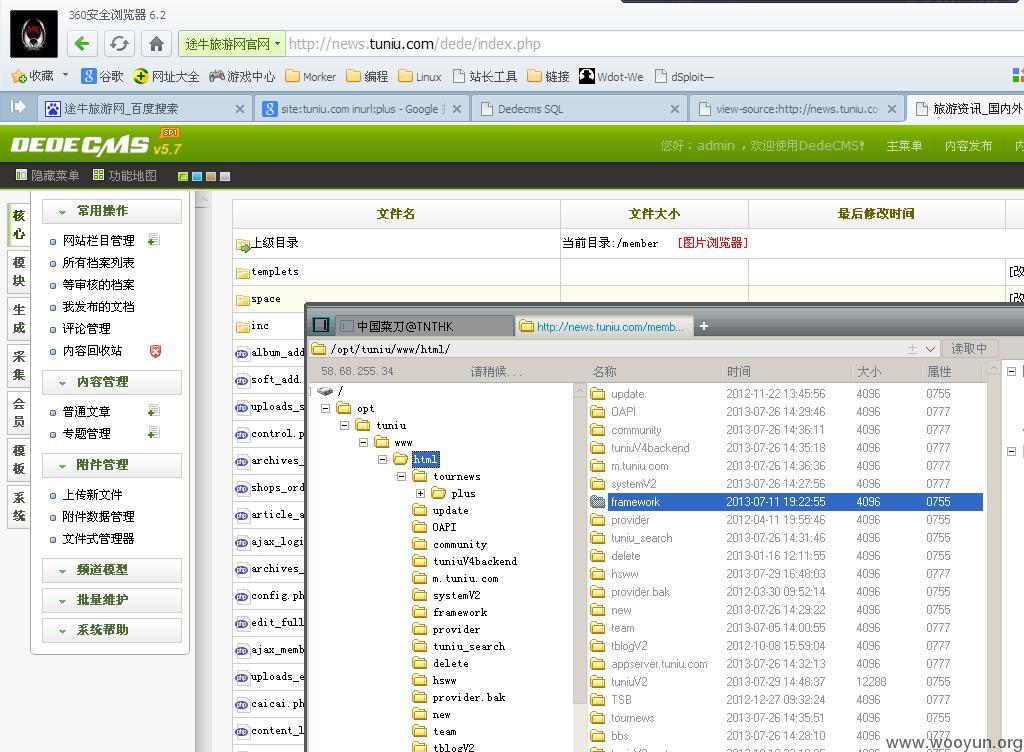Expand the 系统帮助 menu section
The width and height of the screenshot is (1024, 752).
pos(112,630)
